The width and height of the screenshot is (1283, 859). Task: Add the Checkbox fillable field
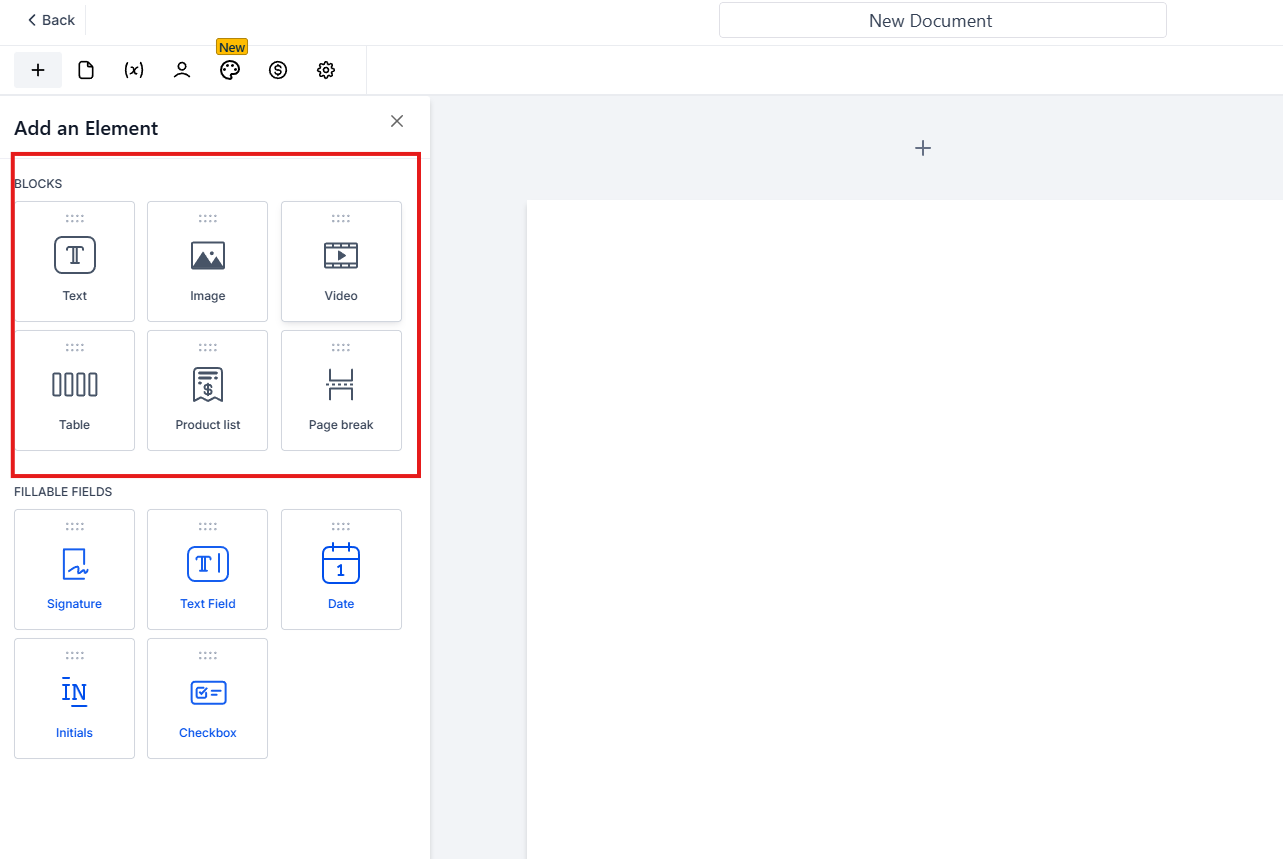(208, 699)
